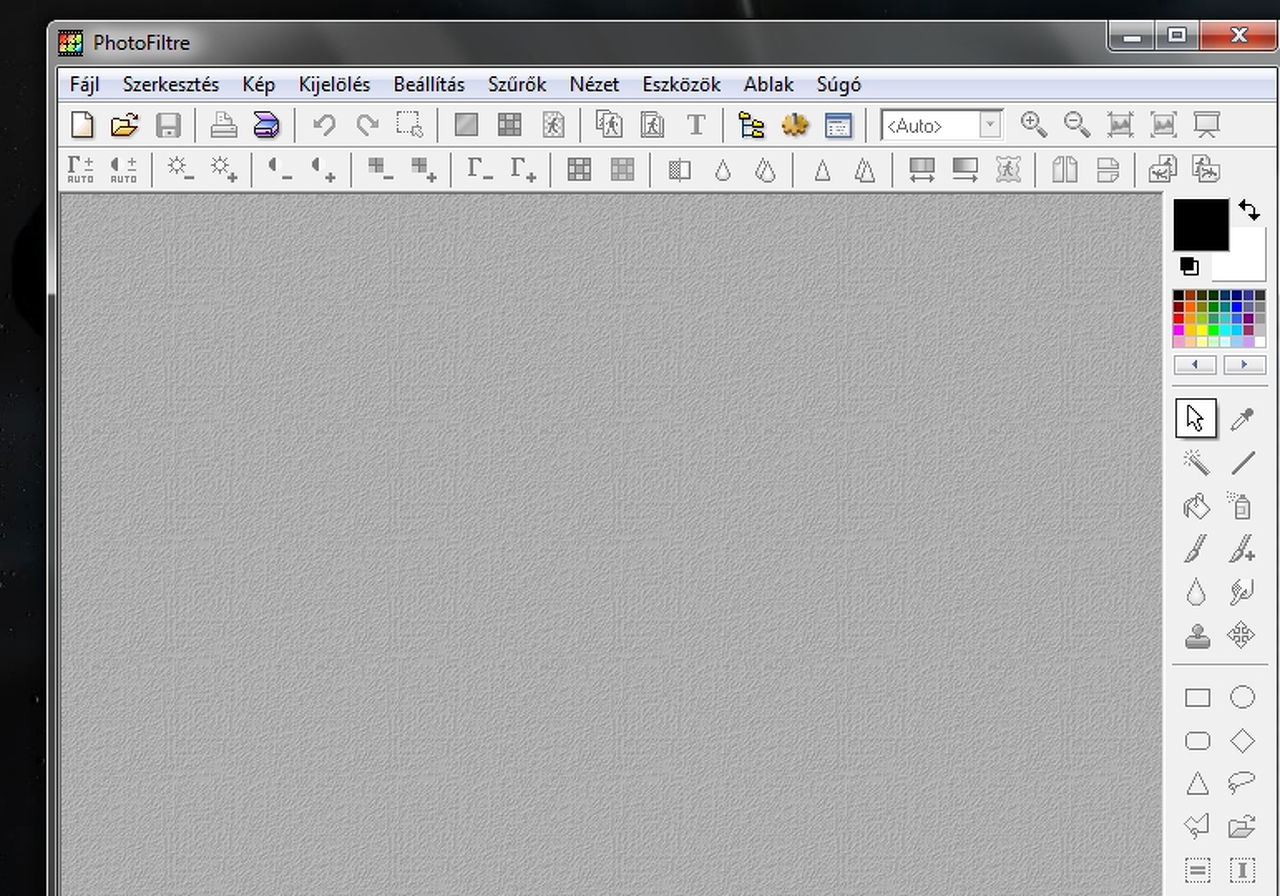The height and width of the screenshot is (896, 1280).
Task: Click the Undo arrow icon
Action: click(x=323, y=125)
